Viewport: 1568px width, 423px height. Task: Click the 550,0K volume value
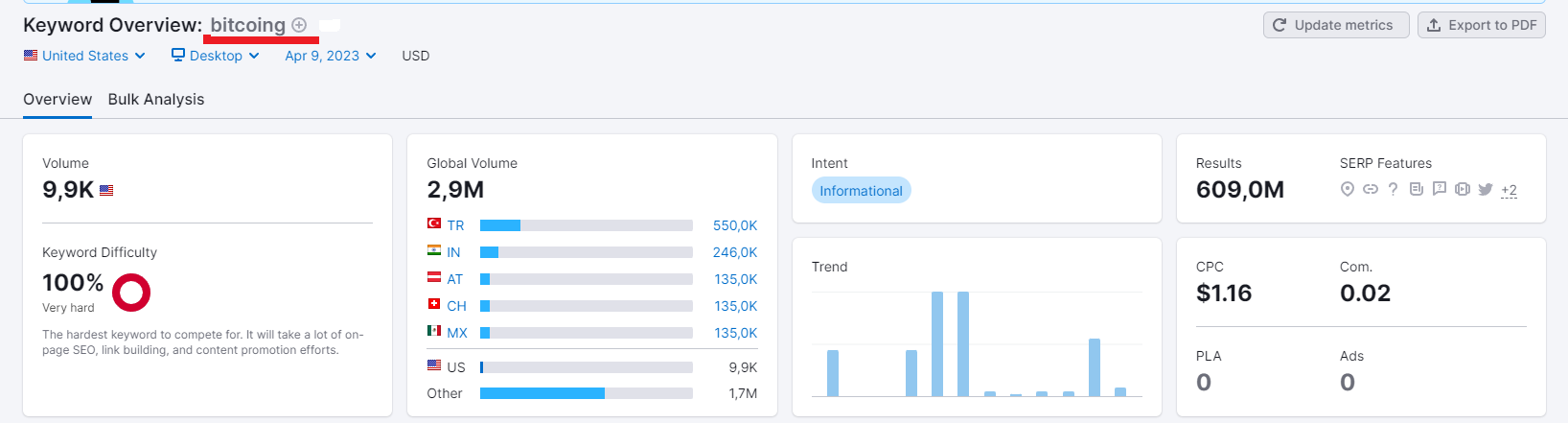point(735,225)
